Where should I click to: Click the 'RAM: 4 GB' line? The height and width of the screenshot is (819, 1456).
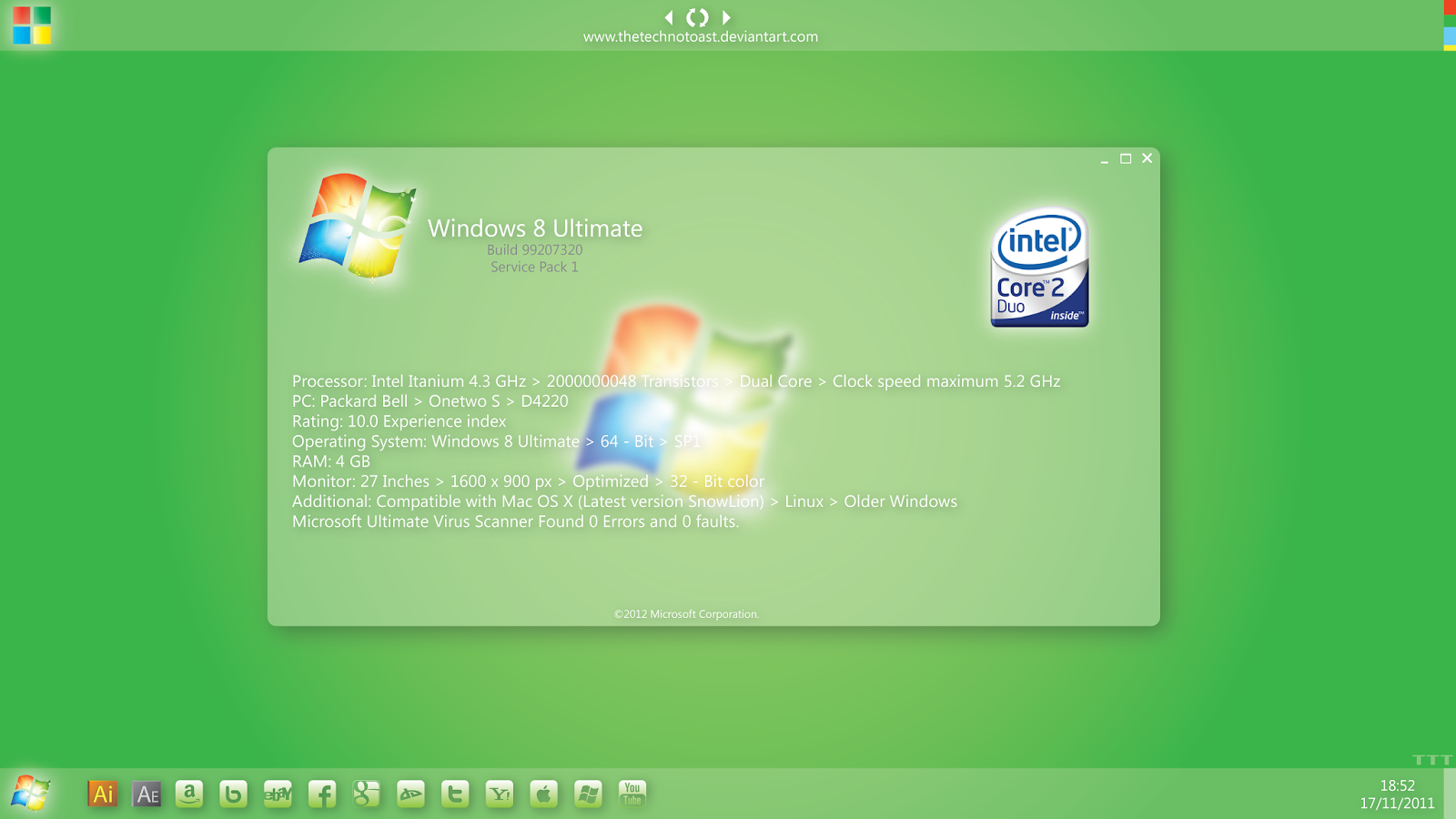331,461
